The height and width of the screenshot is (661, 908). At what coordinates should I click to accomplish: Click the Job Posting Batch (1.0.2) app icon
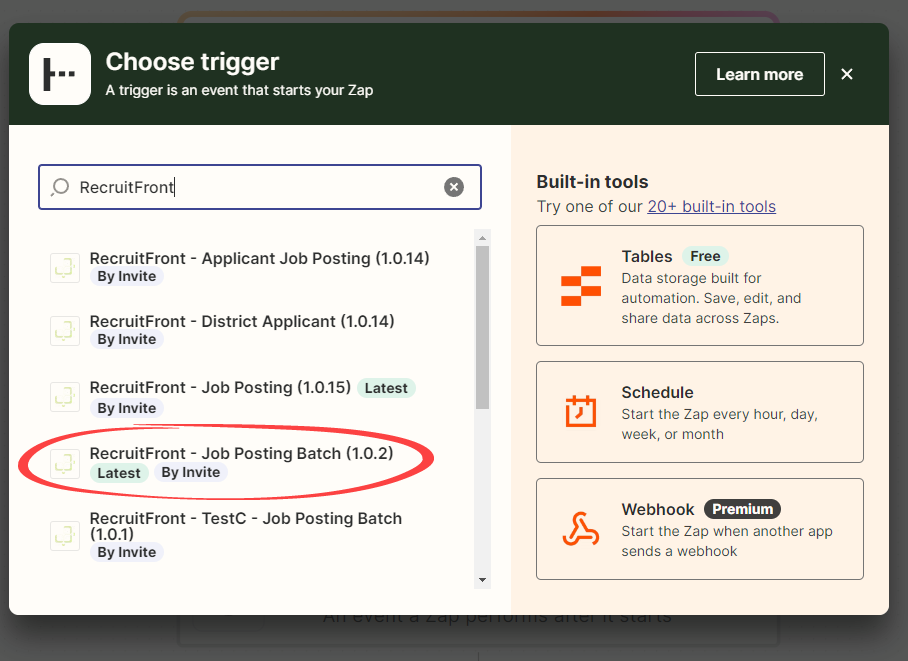65,463
